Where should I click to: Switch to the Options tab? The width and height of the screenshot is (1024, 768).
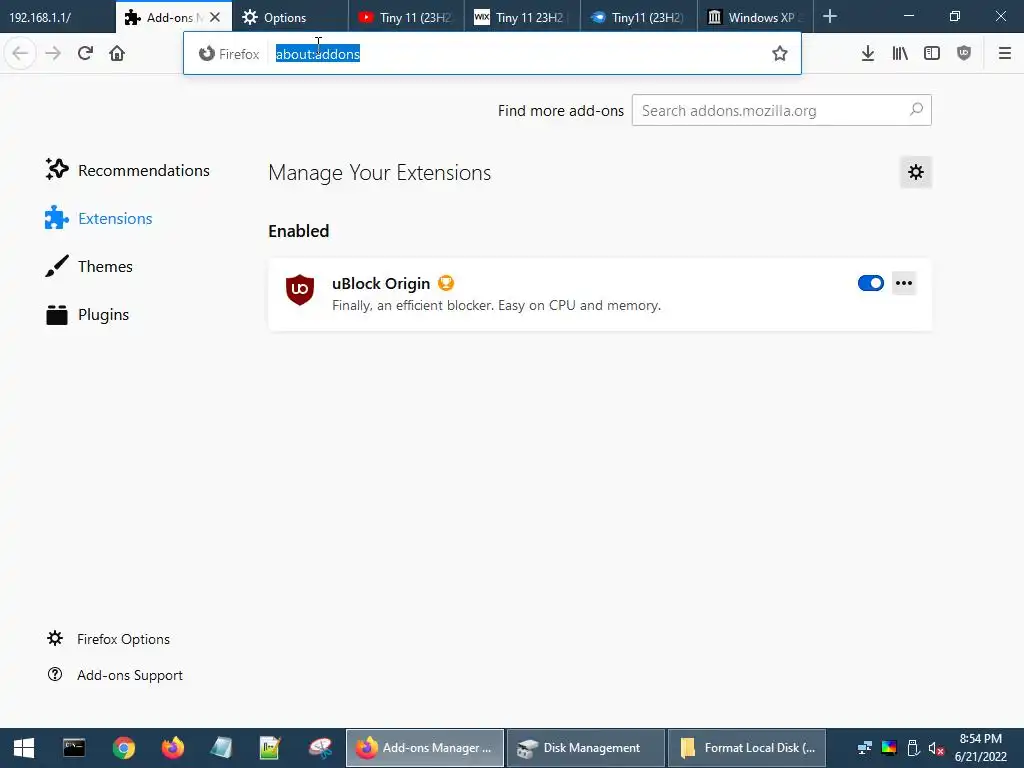tap(290, 17)
